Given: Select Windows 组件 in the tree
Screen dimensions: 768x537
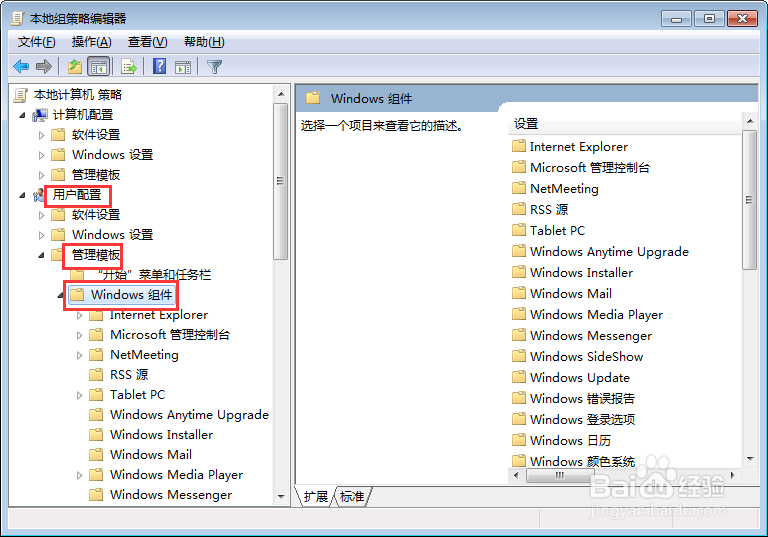Looking at the screenshot, I should 131,295.
